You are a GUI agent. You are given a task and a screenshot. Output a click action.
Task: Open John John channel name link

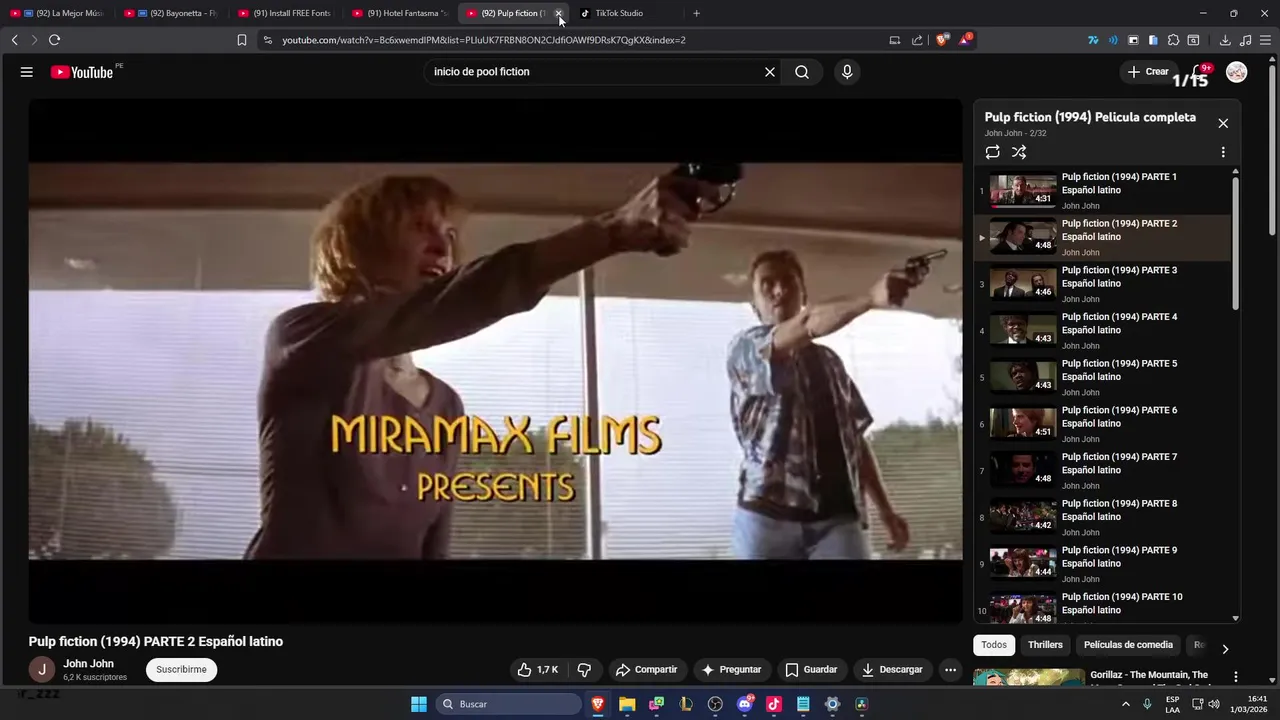coord(88,664)
